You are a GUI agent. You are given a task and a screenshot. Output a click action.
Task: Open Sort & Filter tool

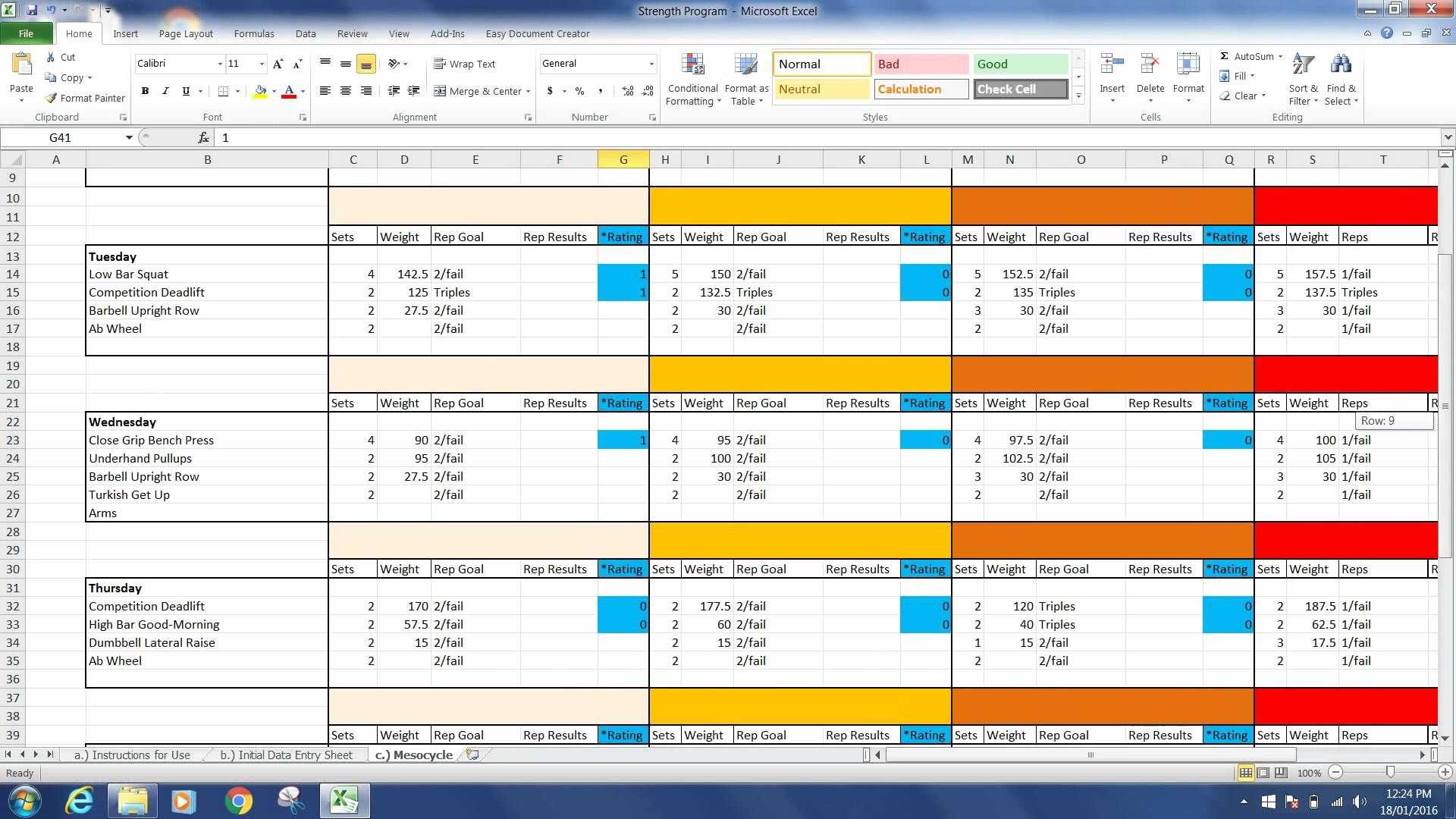pyautogui.click(x=1303, y=67)
